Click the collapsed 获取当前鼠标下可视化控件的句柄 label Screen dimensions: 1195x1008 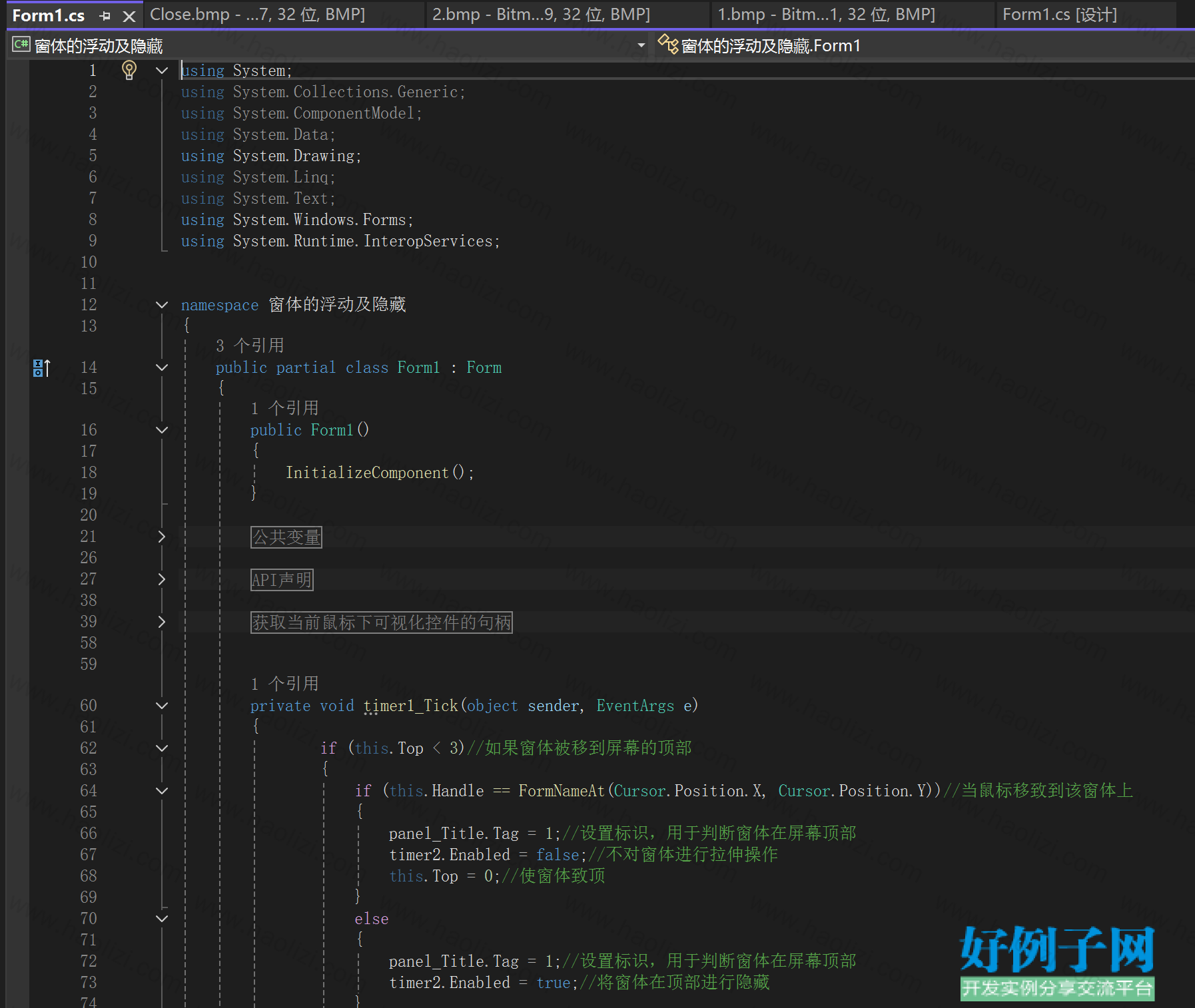click(382, 623)
